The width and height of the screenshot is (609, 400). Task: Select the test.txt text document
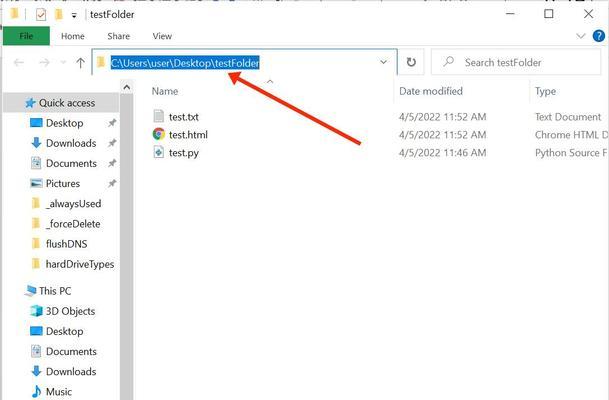(x=183, y=117)
